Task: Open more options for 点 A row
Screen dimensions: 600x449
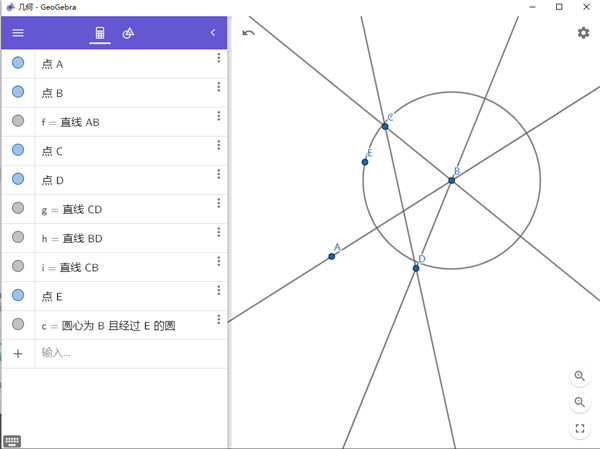Action: coord(218,58)
